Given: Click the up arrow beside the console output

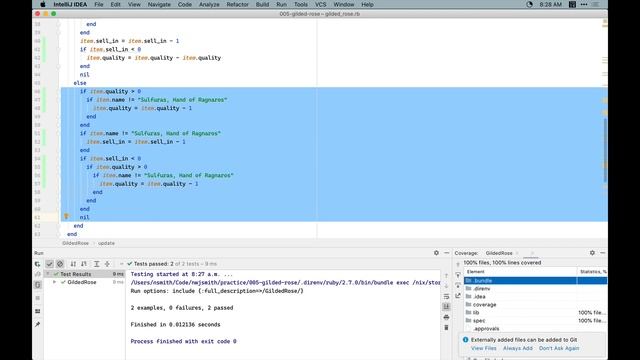Looking at the screenshot, I should (x=447, y=276).
